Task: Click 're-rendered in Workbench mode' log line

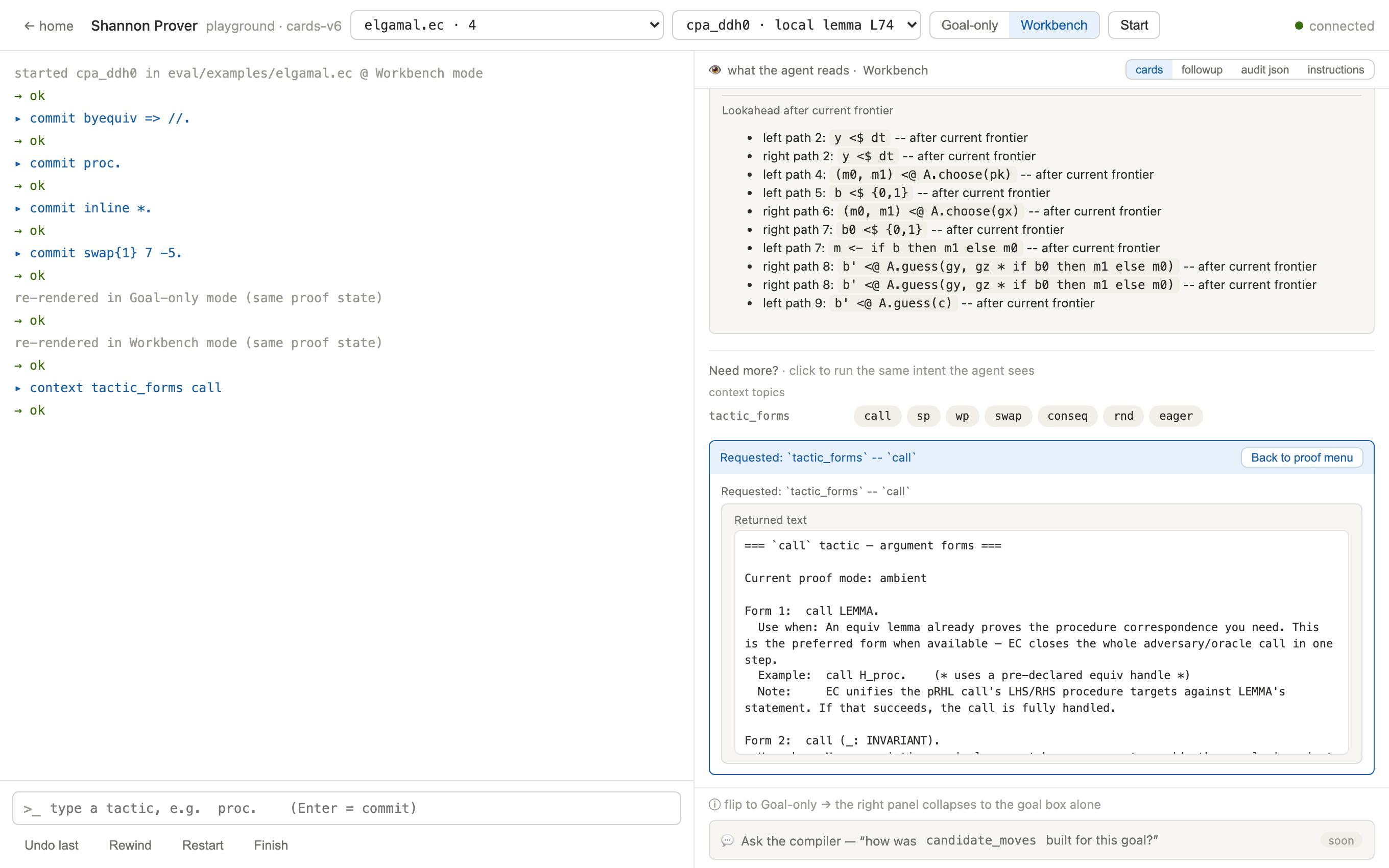Action: pos(198,343)
